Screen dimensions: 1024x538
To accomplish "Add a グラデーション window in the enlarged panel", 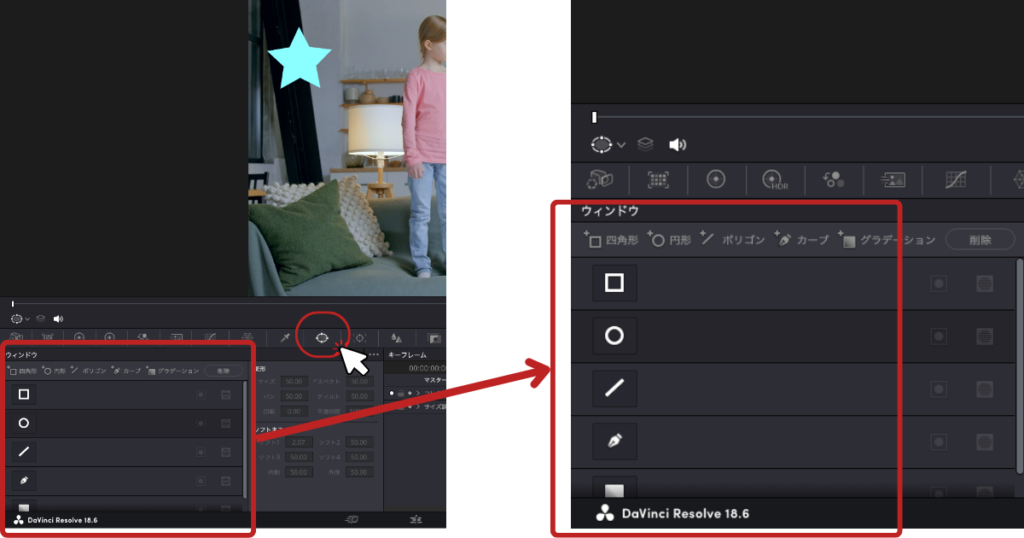I will coord(888,240).
